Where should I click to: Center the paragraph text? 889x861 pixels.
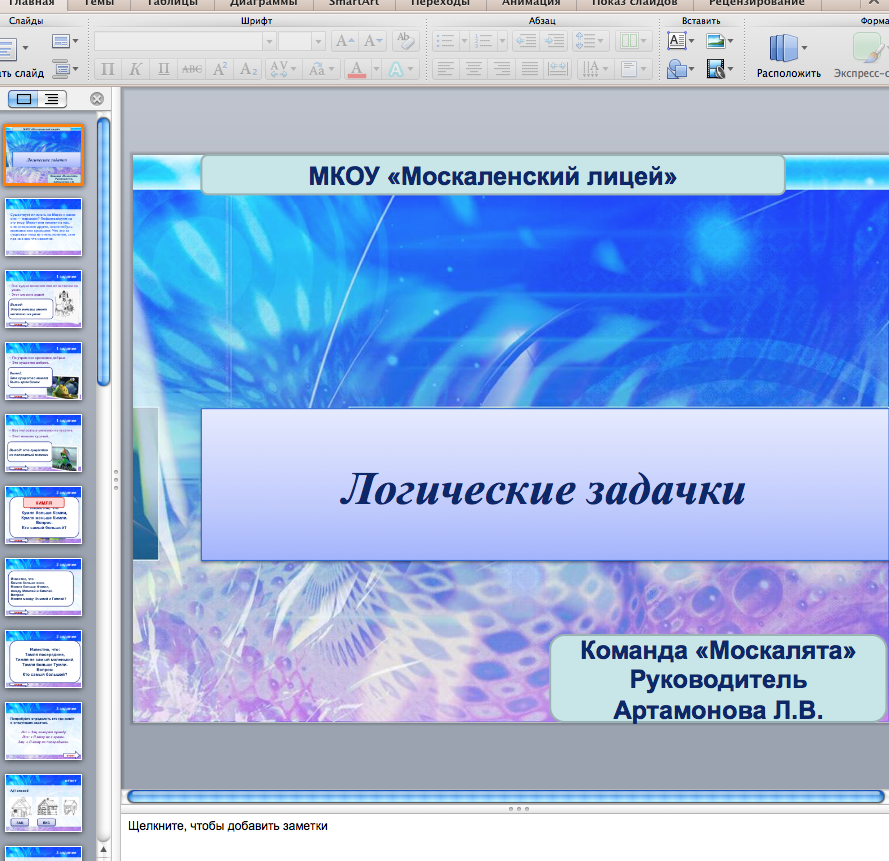point(474,69)
